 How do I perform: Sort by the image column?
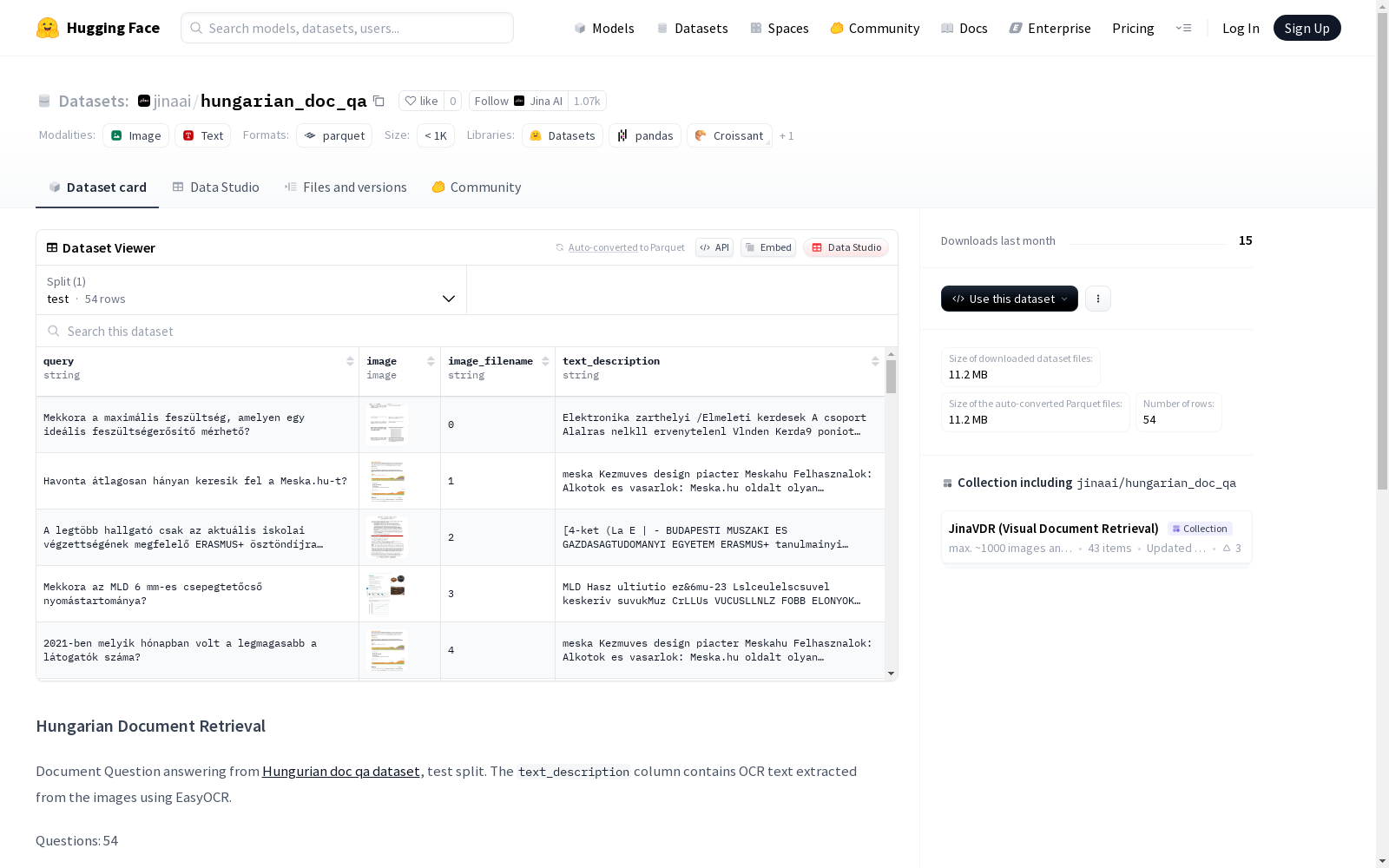(x=431, y=361)
